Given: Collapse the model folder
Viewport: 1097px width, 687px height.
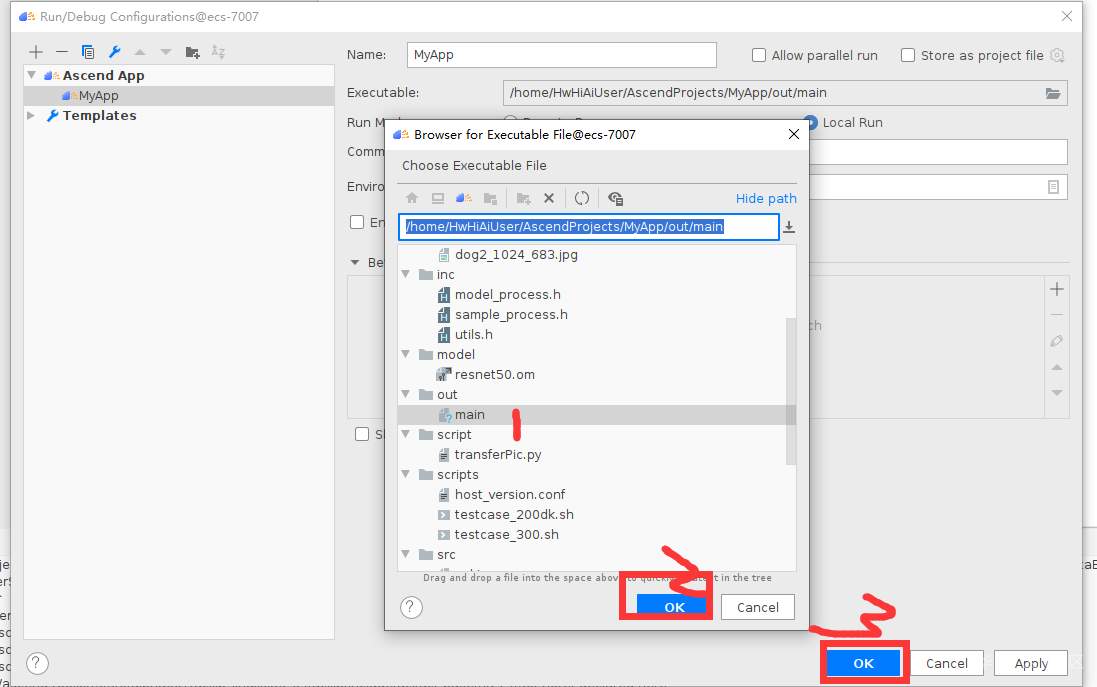Looking at the screenshot, I should pyautogui.click(x=406, y=355).
